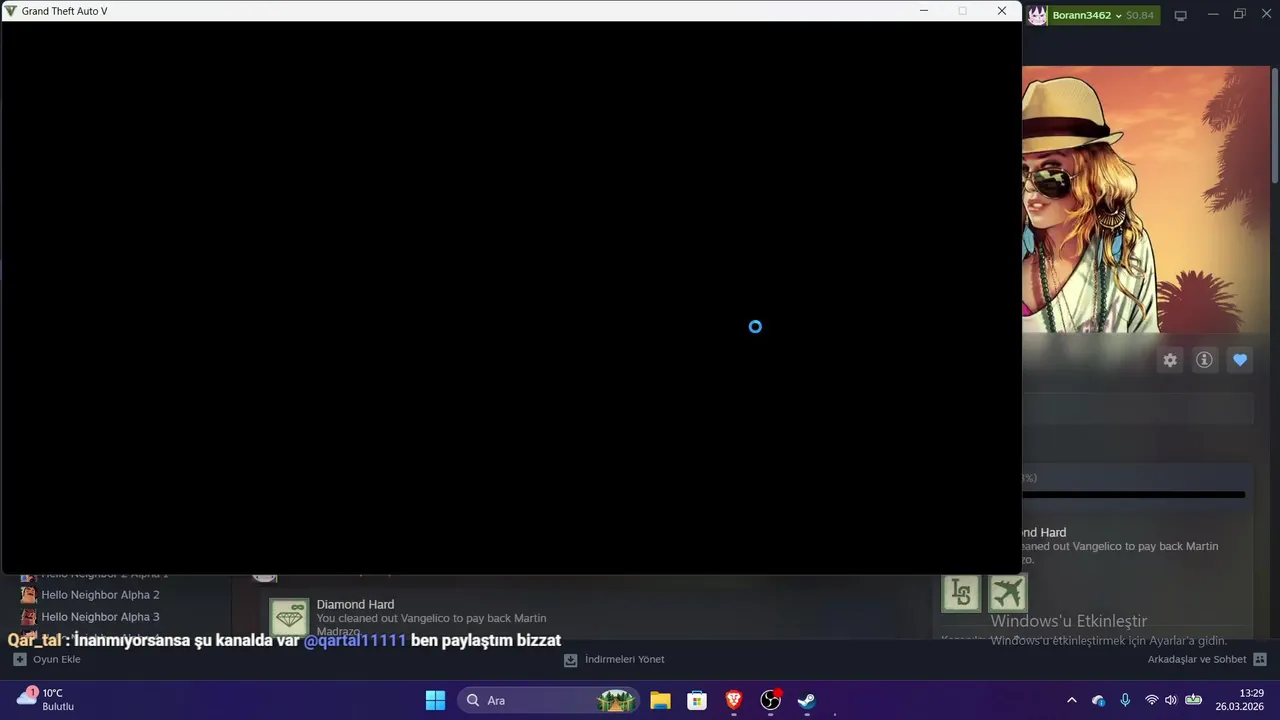
Task: Select Hello Neighbor Alpha 2 in library
Action: coord(100,595)
